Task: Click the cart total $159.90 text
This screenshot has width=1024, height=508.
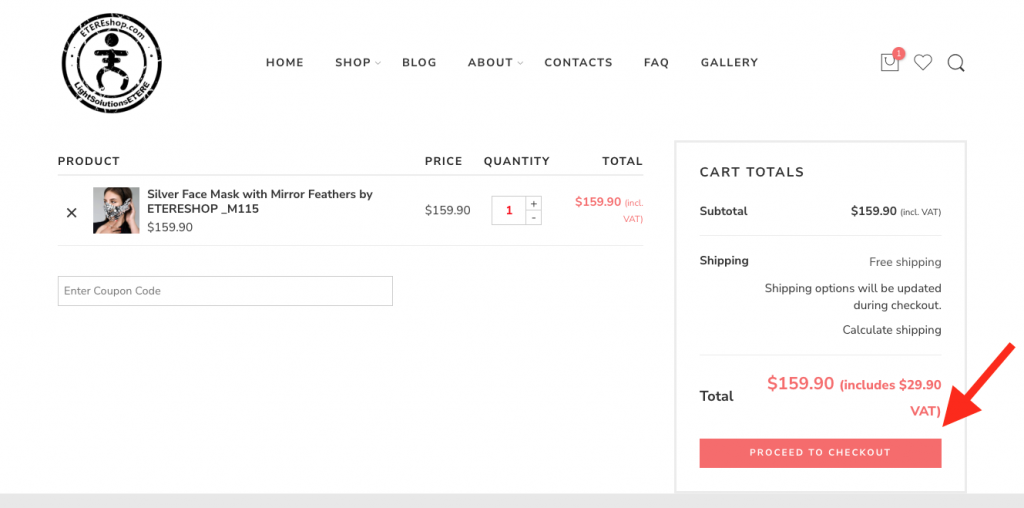Action: [801, 384]
